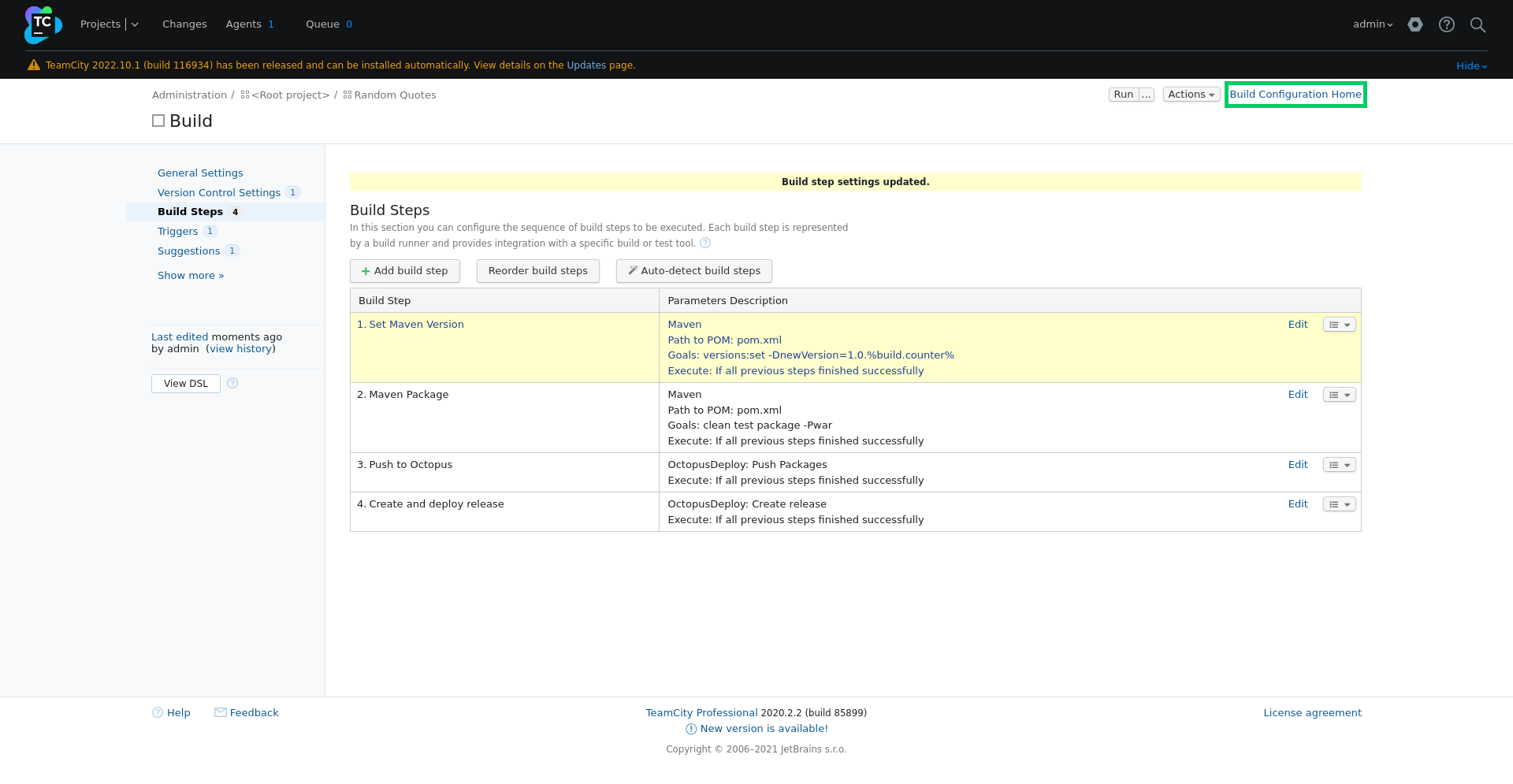
Task: Click the new version info icon in footer
Action: [691, 729]
